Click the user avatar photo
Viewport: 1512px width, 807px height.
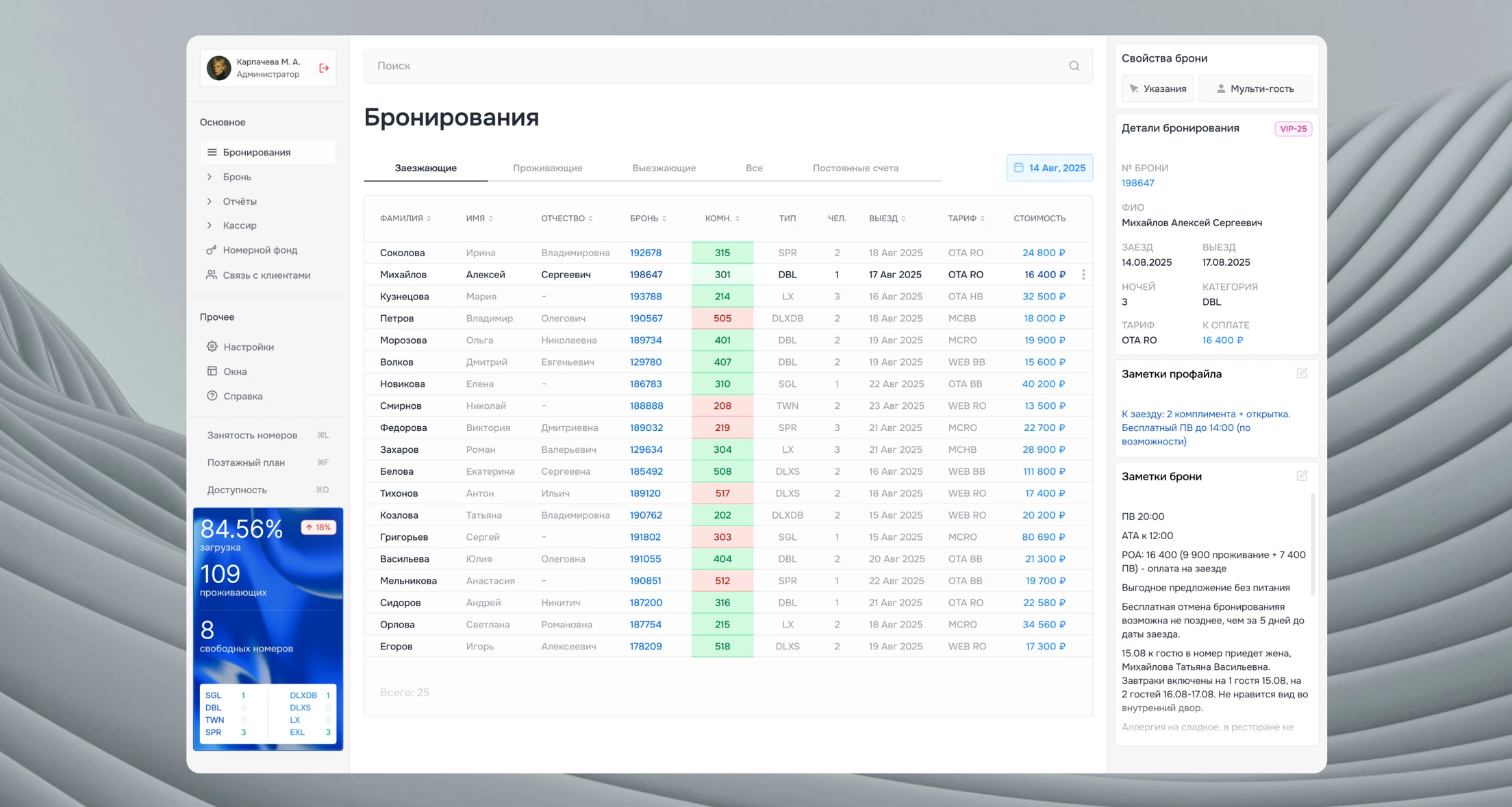[x=219, y=68]
